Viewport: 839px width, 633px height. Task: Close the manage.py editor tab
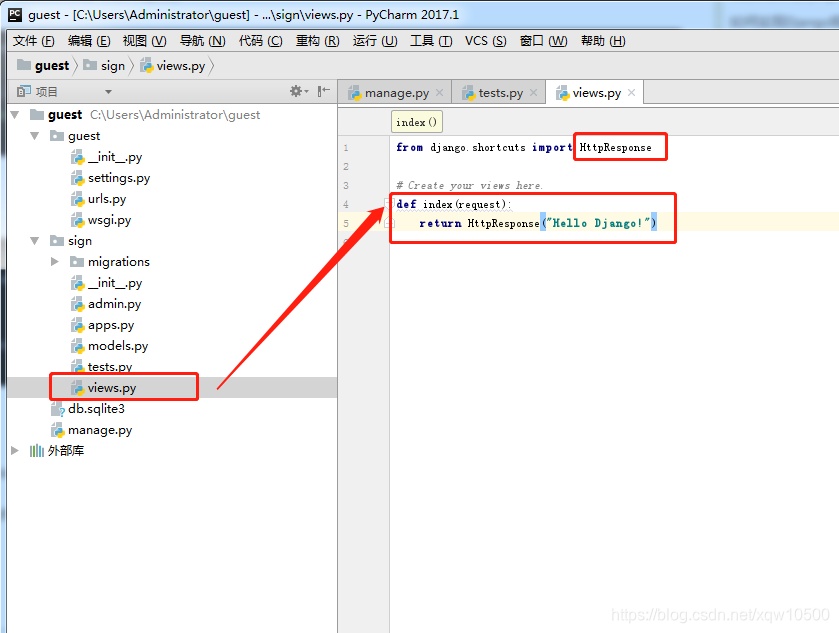tap(439, 93)
